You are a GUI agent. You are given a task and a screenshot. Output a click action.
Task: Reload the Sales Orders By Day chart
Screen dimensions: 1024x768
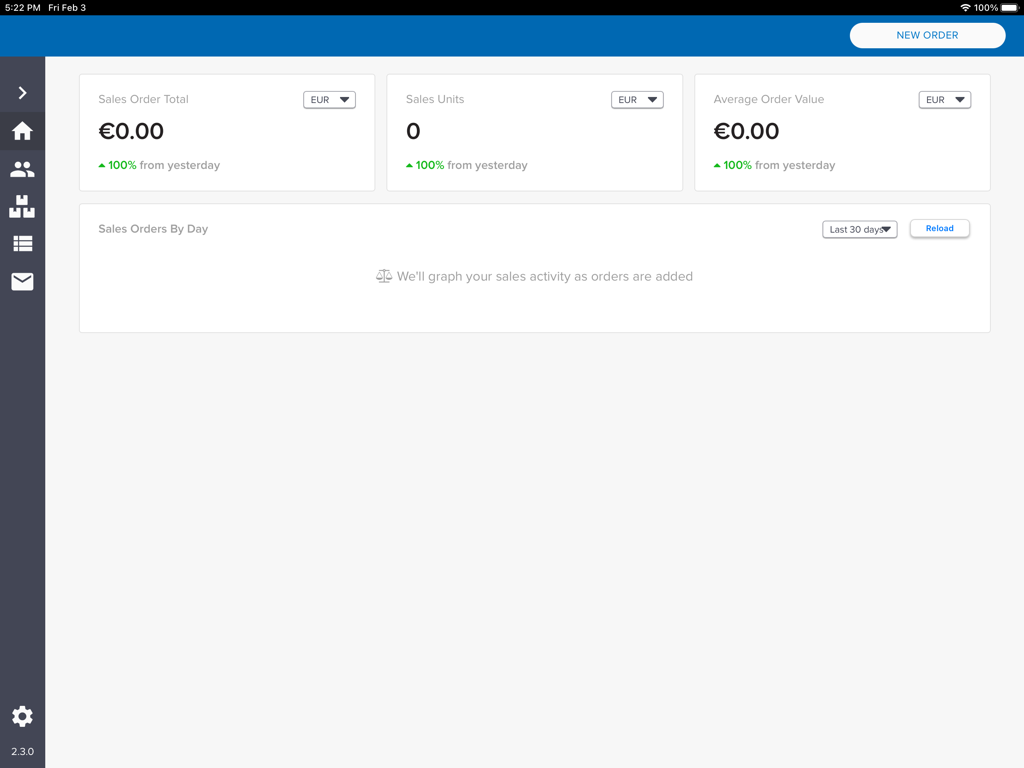(x=939, y=228)
